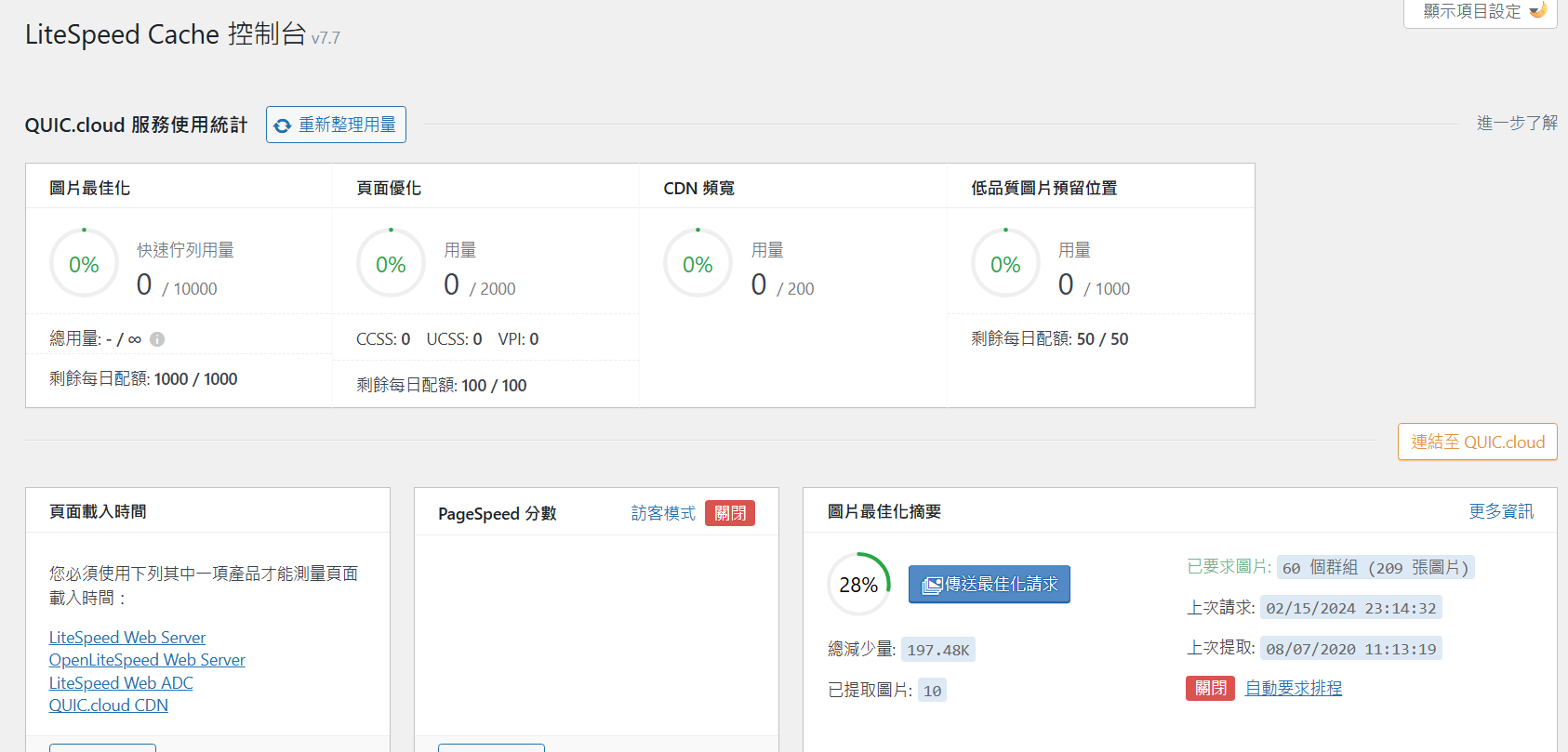Follow the LiteSpeed Web Server link
1568x752 pixels.
pyautogui.click(x=127, y=638)
